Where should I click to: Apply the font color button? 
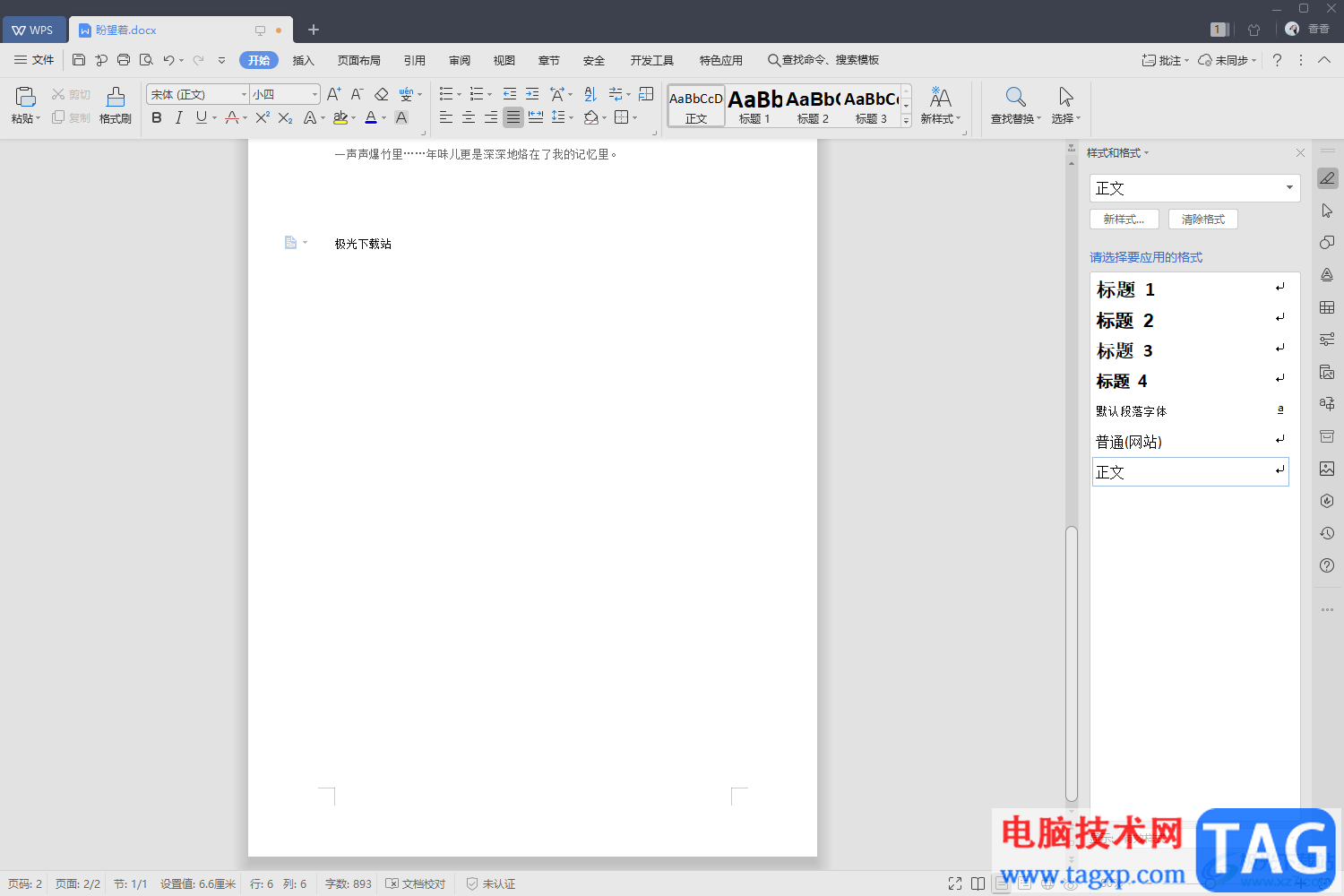click(371, 117)
